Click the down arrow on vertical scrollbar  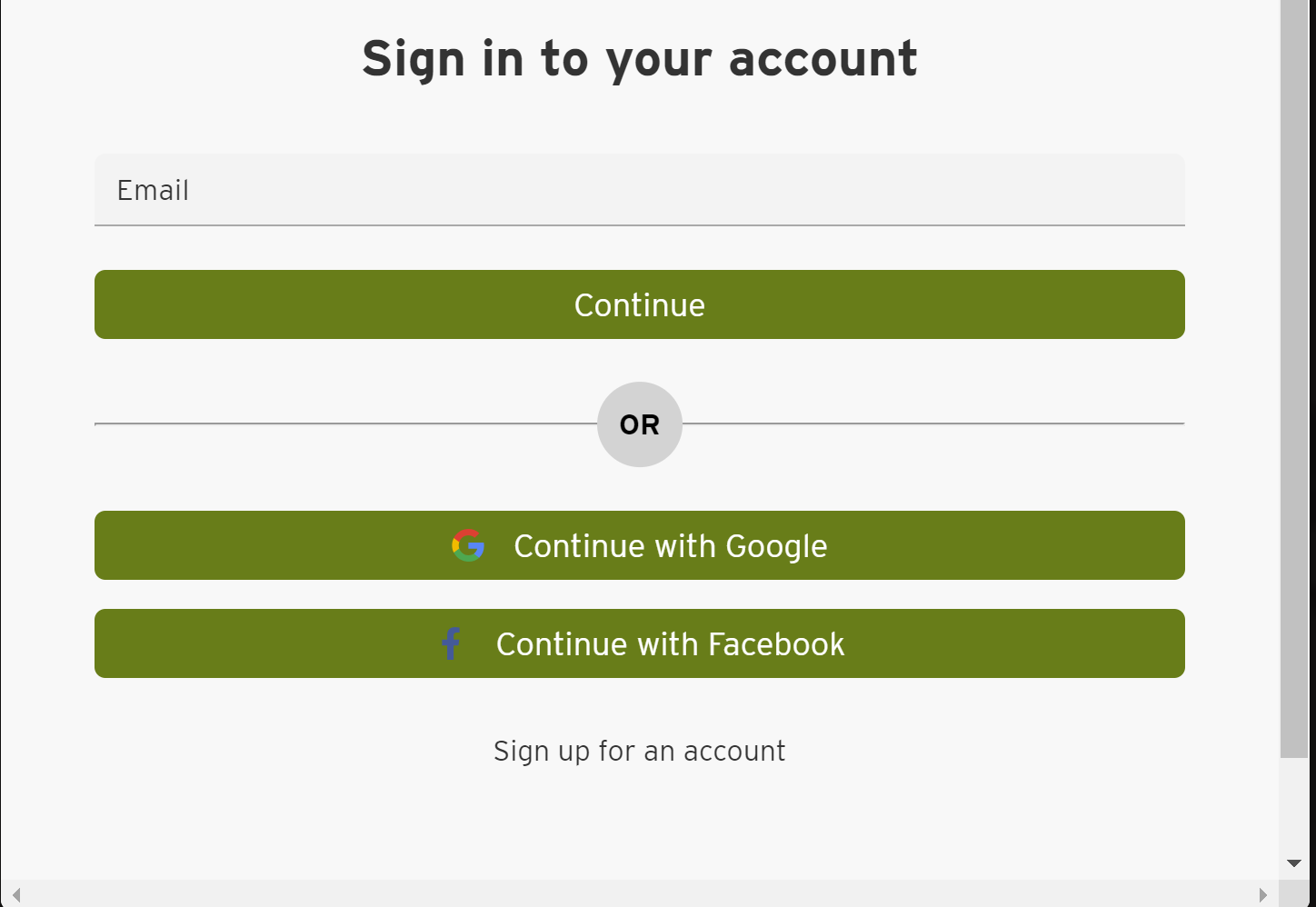pyautogui.click(x=1294, y=863)
